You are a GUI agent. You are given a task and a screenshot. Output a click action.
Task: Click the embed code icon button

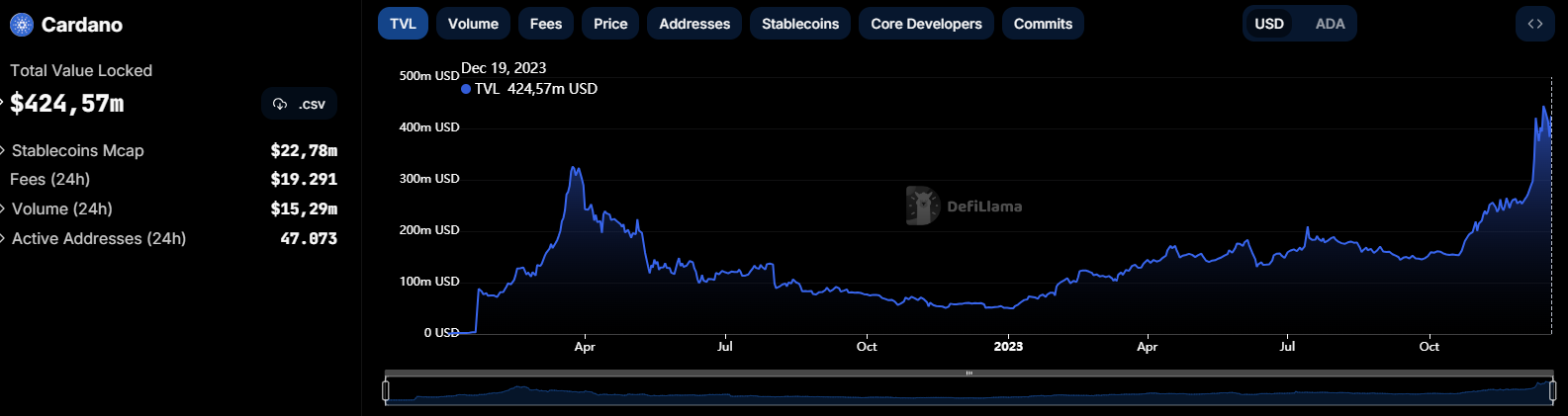tap(1534, 24)
